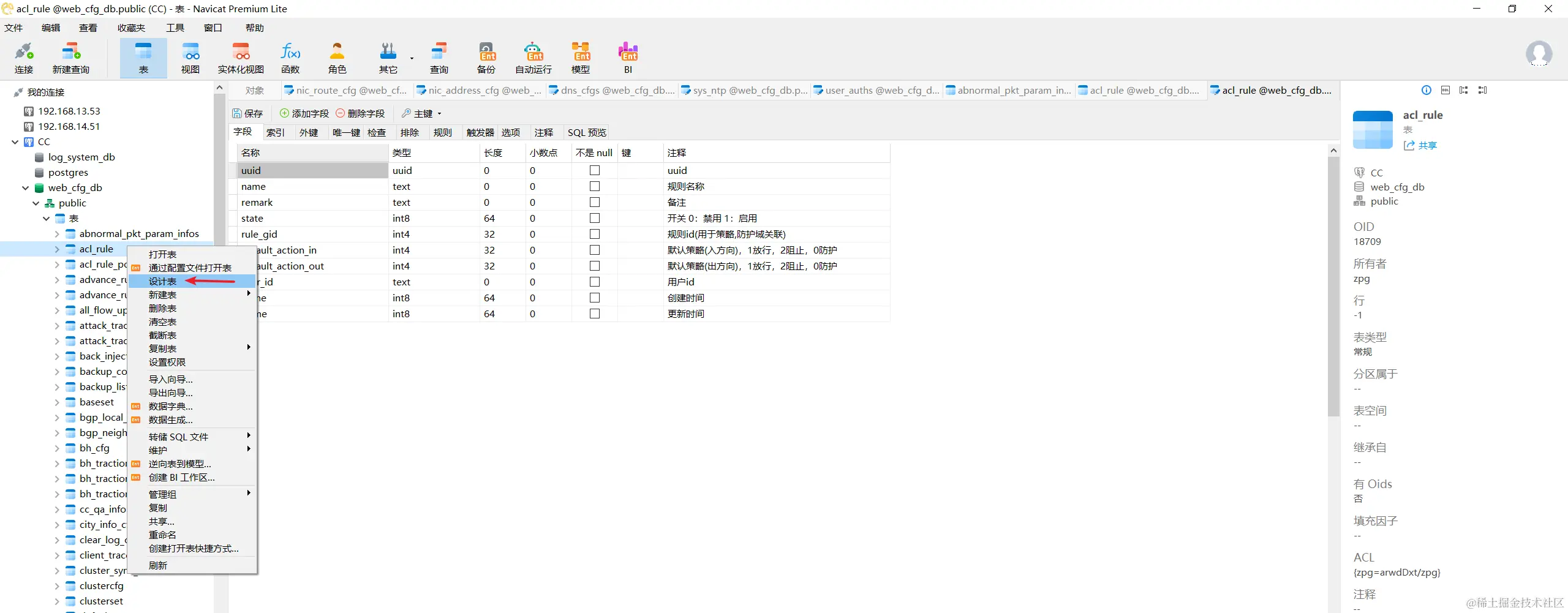Collapse the web_cfg_db database node
This screenshot has width=1568, height=613.
pyautogui.click(x=26, y=187)
